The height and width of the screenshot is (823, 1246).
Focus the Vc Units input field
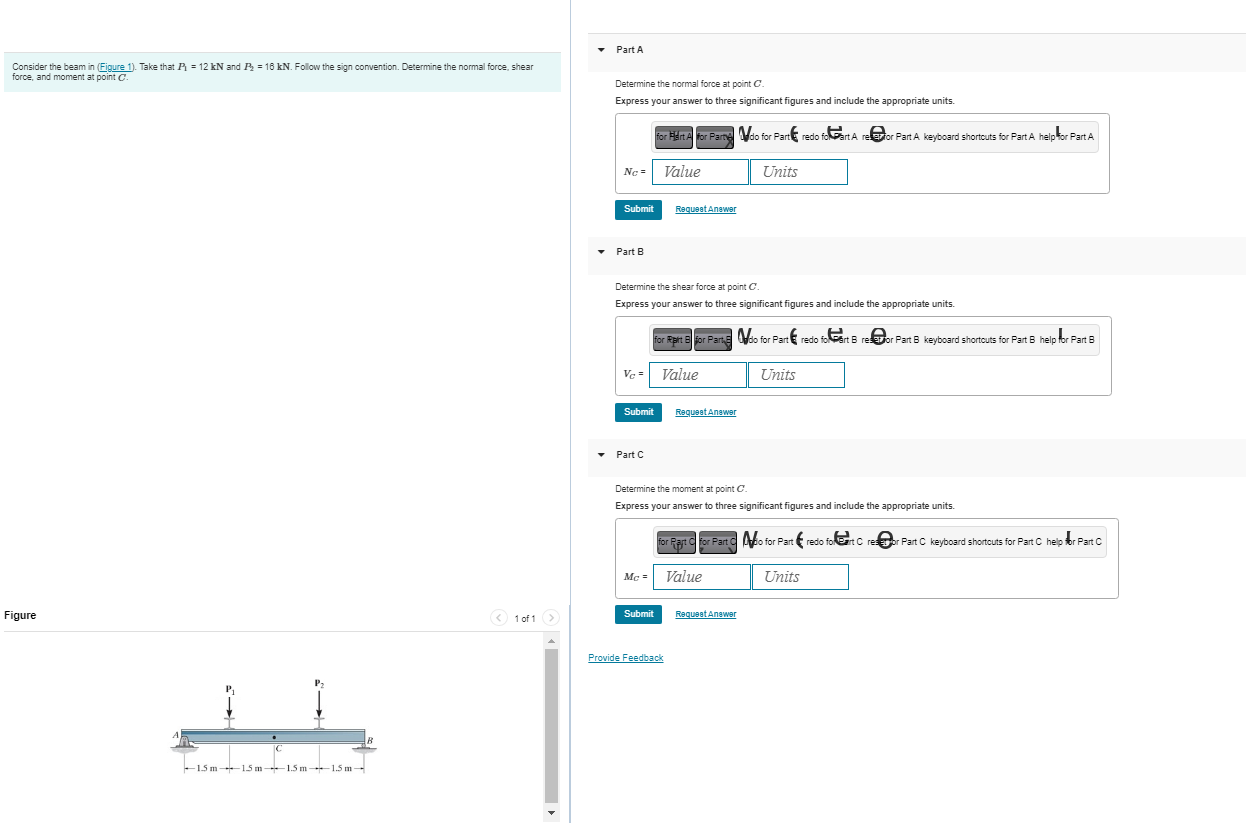tap(796, 375)
